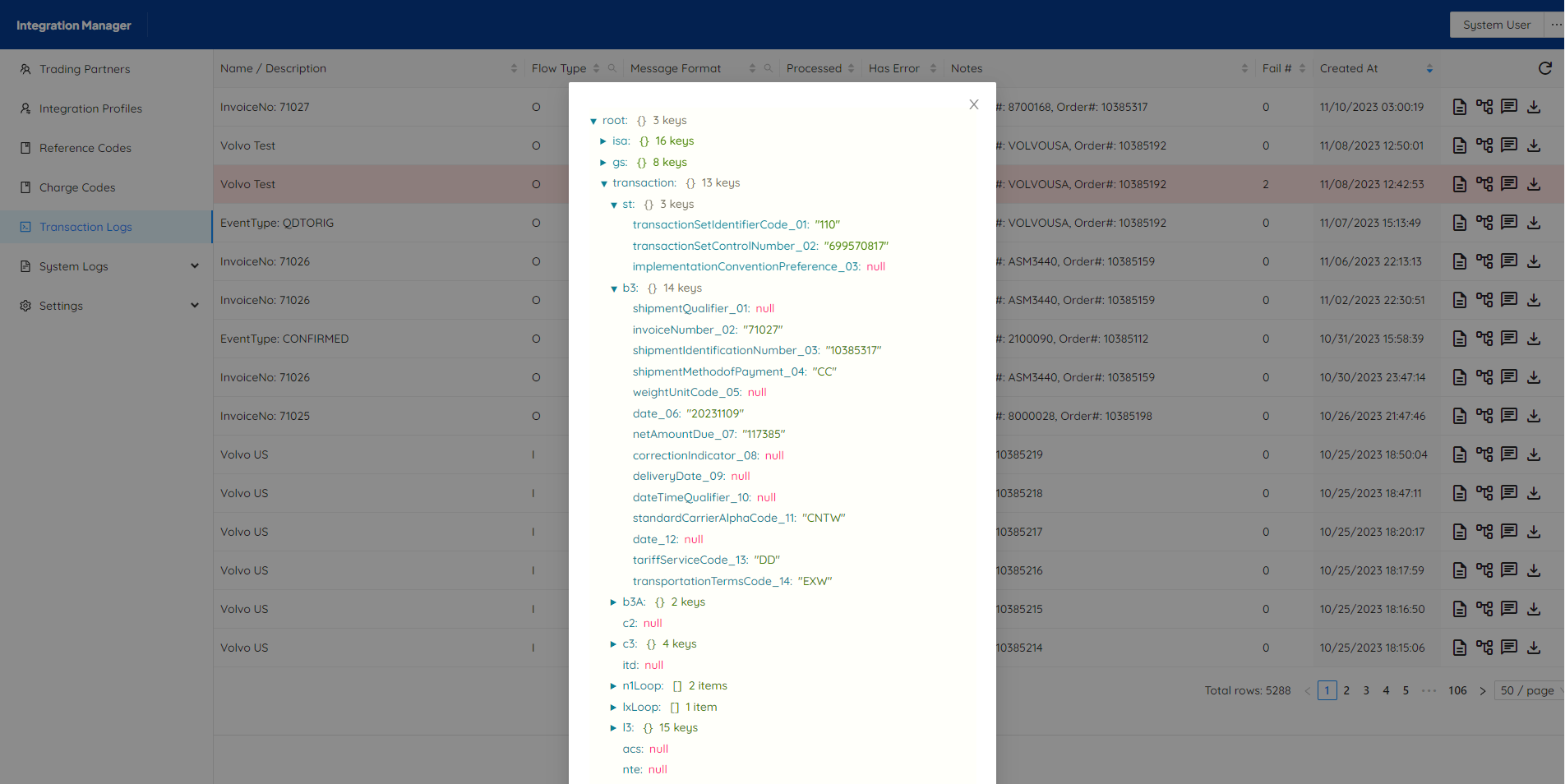
Task: Click the System User button
Action: [1495, 25]
